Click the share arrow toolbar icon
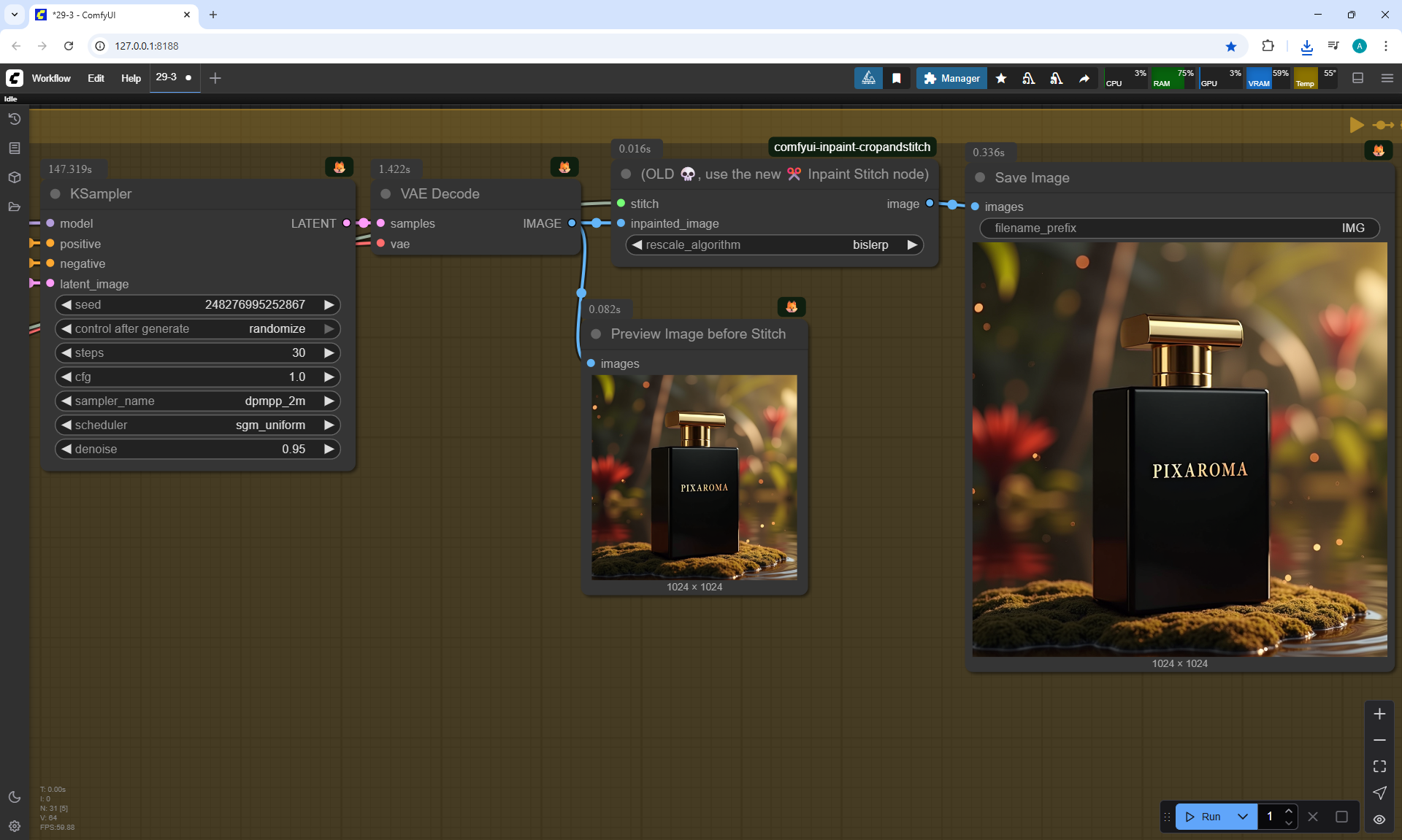The height and width of the screenshot is (840, 1402). pyautogui.click(x=1084, y=78)
